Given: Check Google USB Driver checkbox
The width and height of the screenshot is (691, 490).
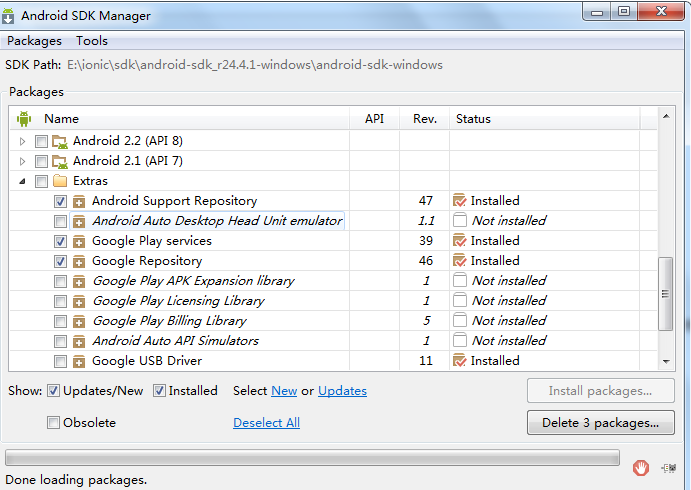Looking at the screenshot, I should coord(60,361).
